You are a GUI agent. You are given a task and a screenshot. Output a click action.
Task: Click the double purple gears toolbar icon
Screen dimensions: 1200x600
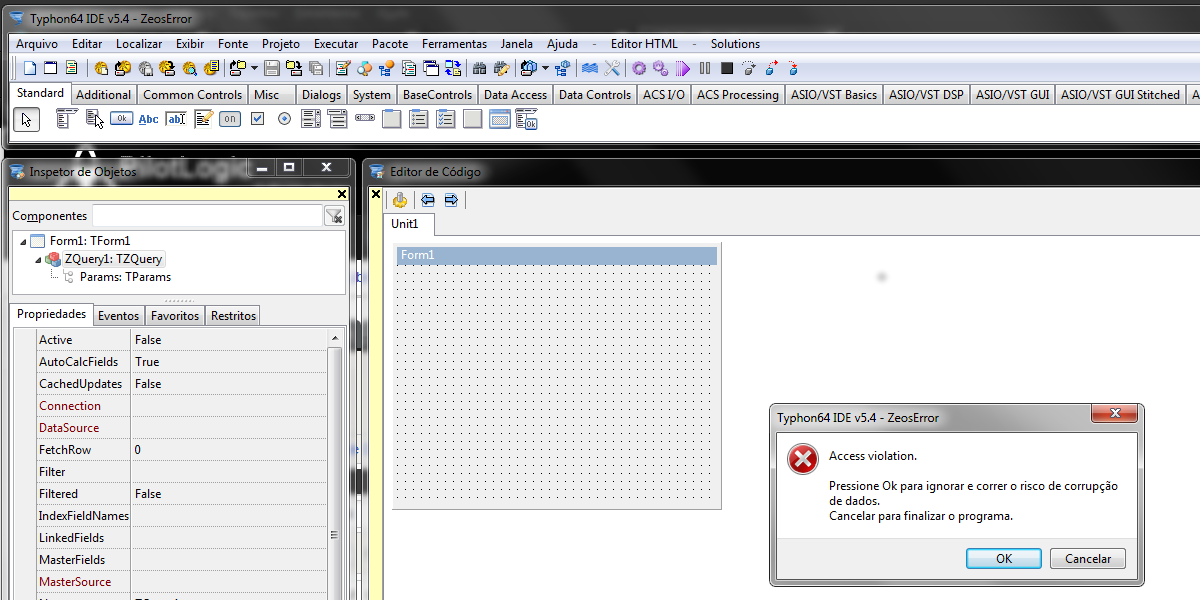[x=660, y=68]
